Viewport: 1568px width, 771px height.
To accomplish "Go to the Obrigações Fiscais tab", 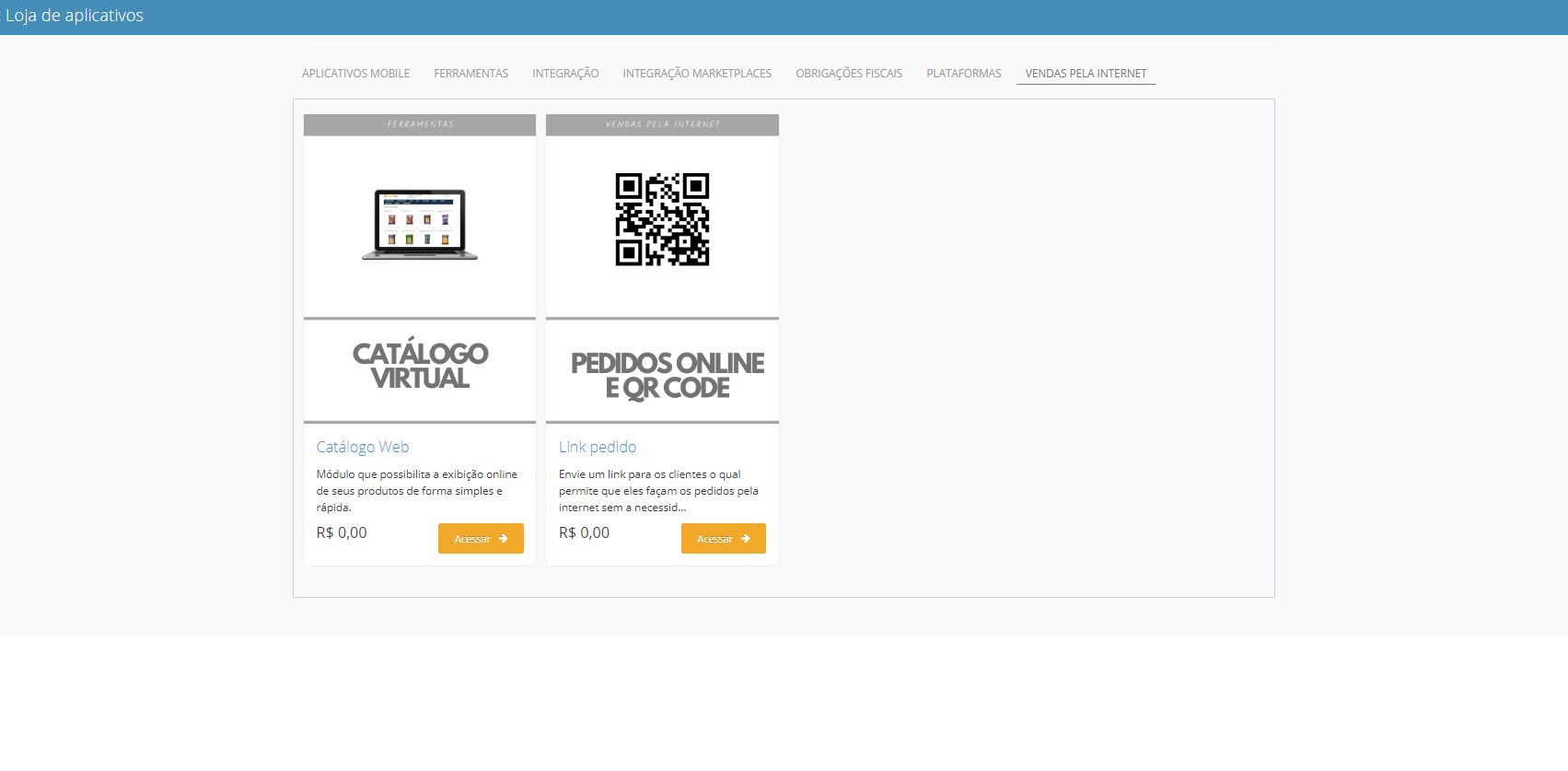I will pos(849,74).
